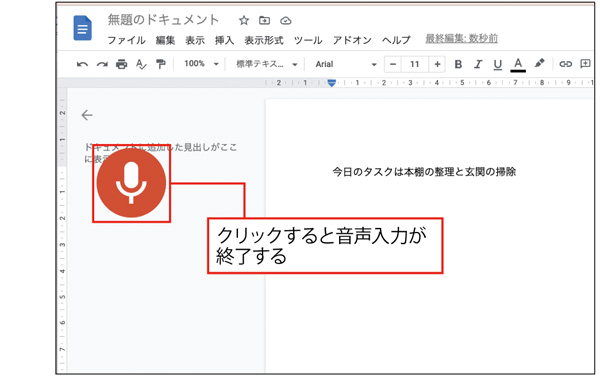
Task: Open the 表示 menu
Action: 195,40
